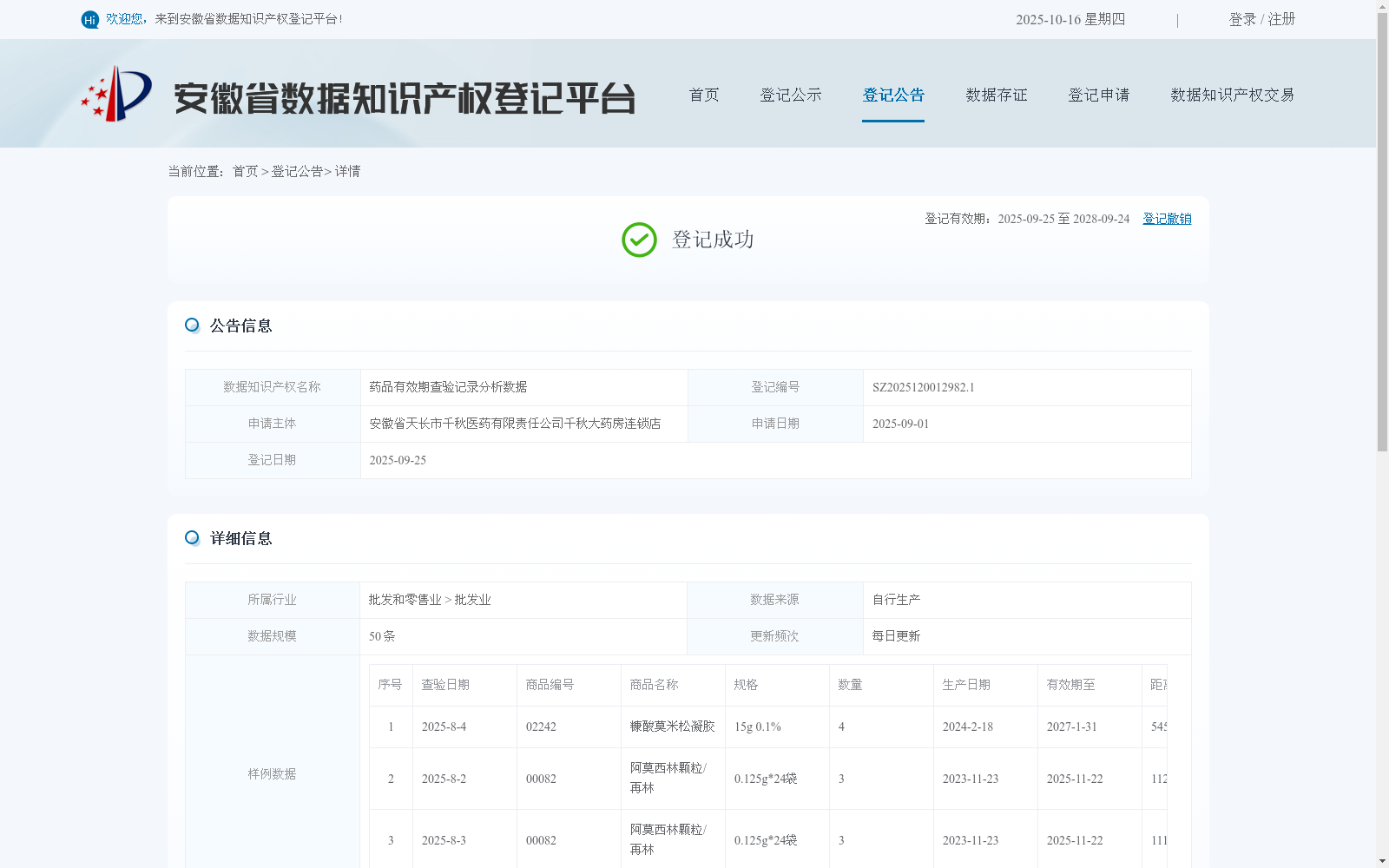Click registration number SZ2025120012982.1
This screenshot has width=1389, height=868.
coord(924,387)
